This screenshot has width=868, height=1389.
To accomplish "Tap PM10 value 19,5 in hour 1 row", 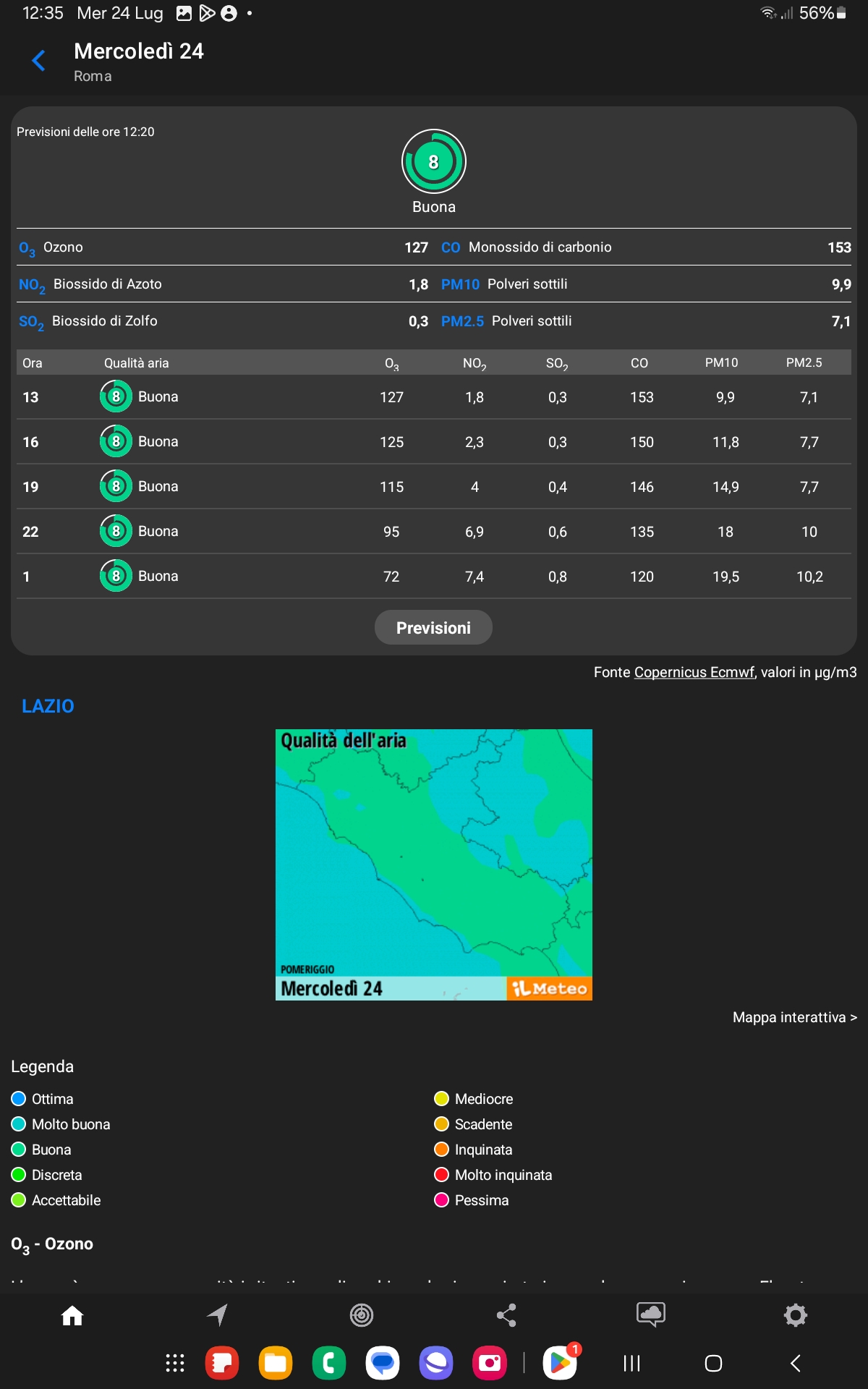I will [726, 577].
